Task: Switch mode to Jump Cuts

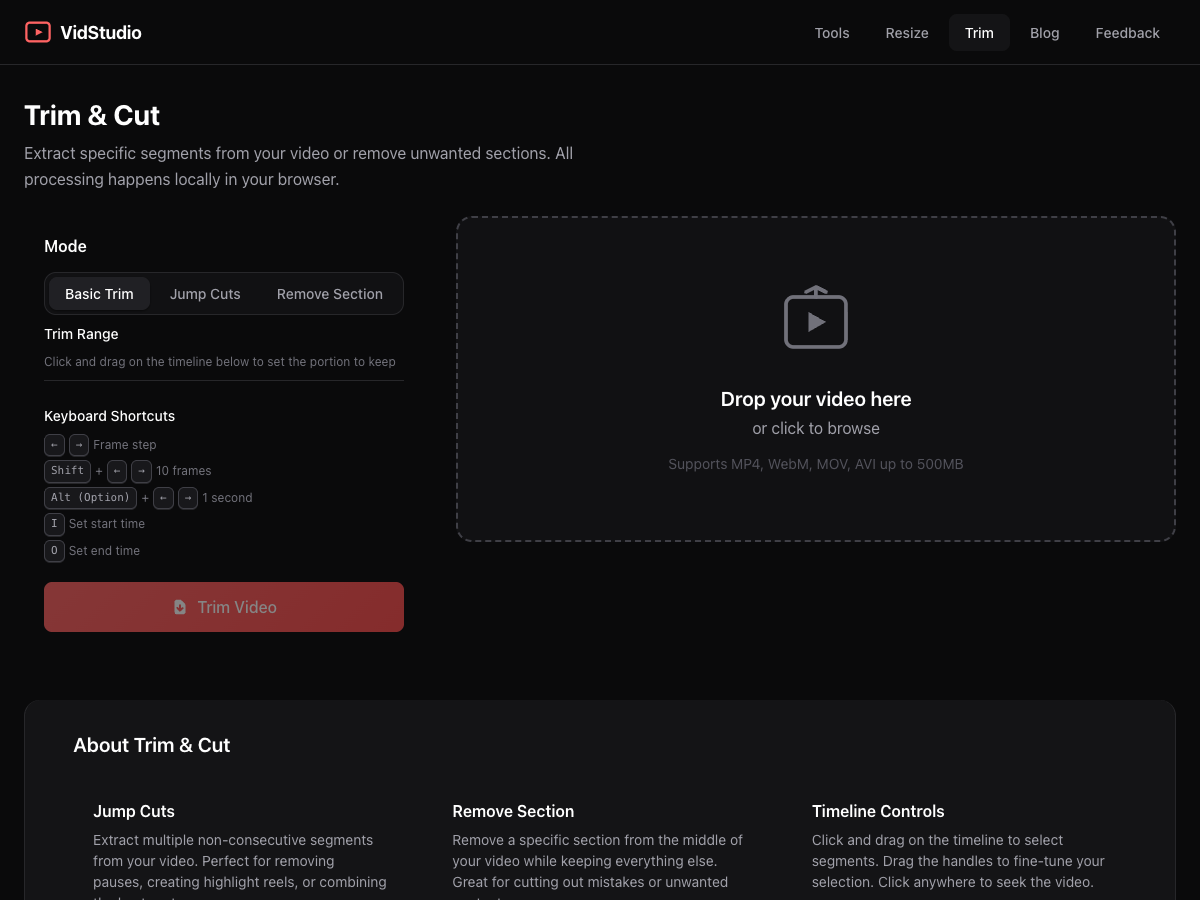Action: (x=205, y=293)
